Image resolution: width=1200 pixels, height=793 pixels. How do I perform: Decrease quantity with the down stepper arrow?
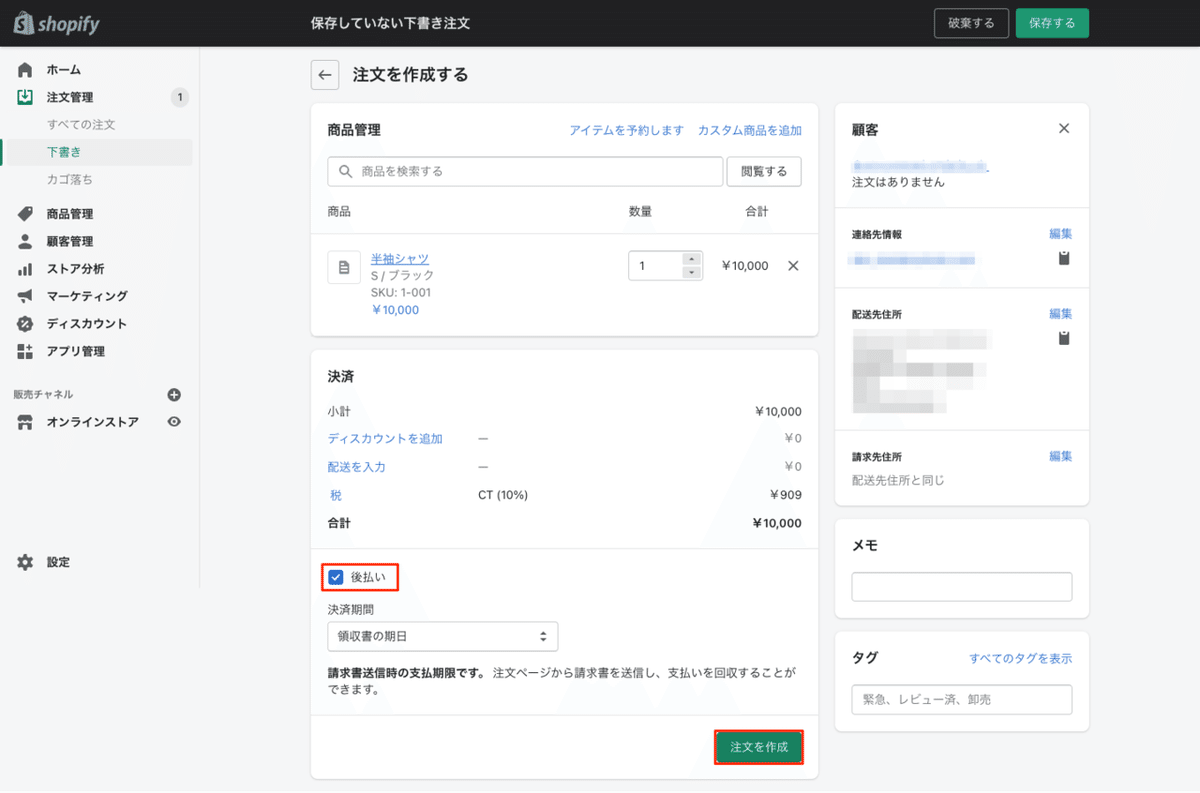(x=691, y=272)
